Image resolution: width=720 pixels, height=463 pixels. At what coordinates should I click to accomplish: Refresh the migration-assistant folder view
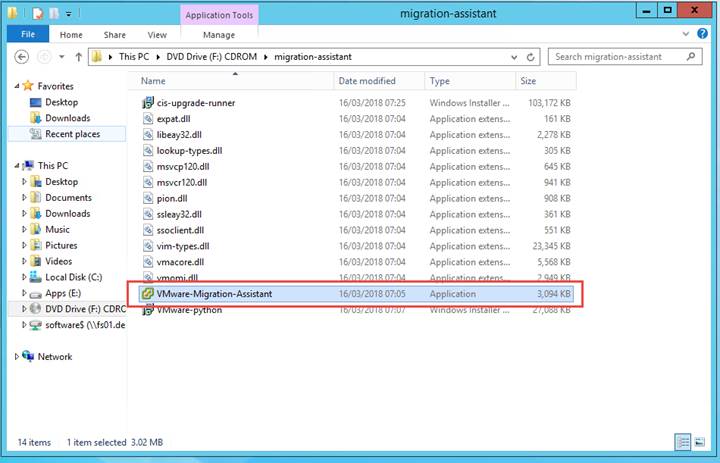coord(531,57)
